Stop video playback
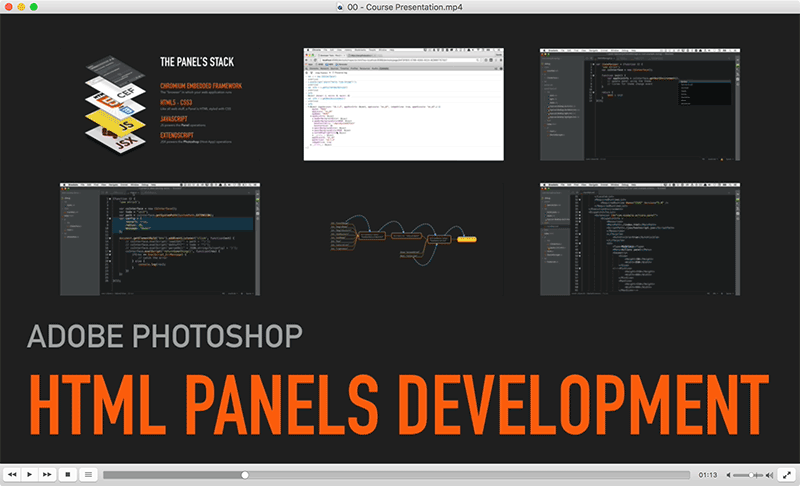Image resolution: width=800 pixels, height=486 pixels. (x=68, y=475)
